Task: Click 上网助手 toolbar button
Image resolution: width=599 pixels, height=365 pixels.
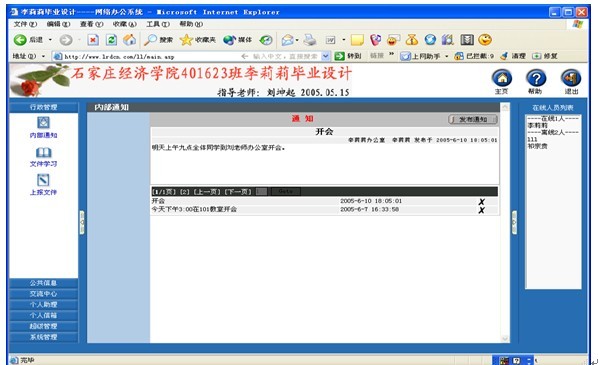Action: click(420, 56)
